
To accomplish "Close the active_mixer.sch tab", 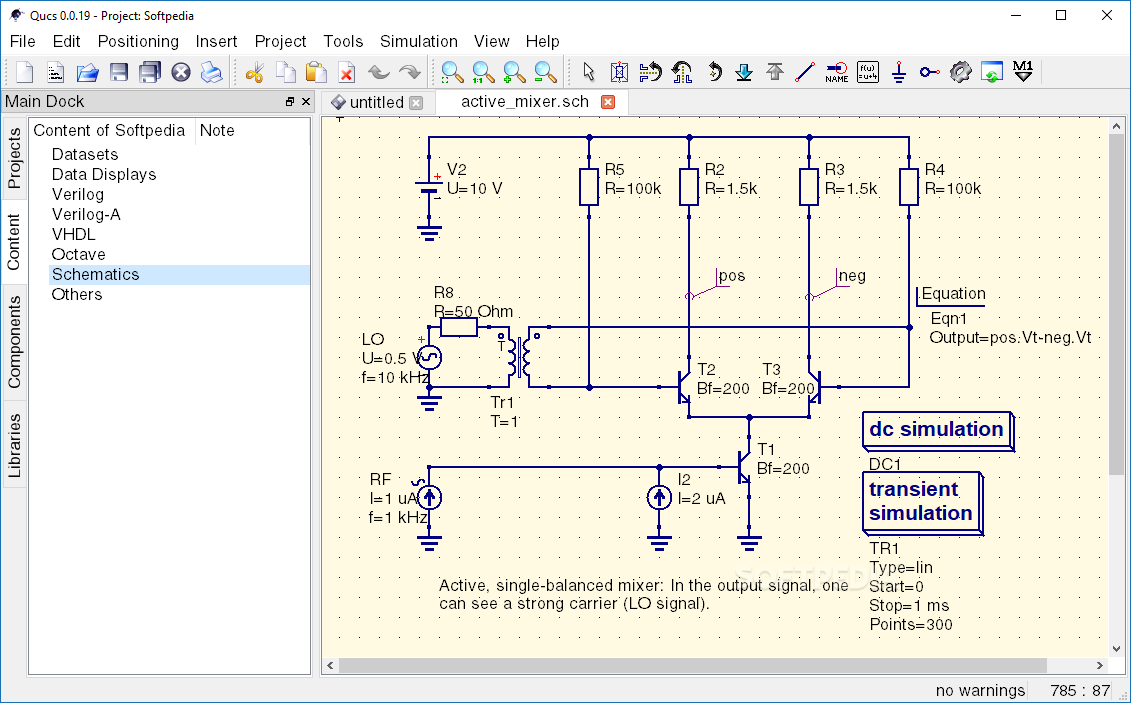I will pos(608,102).
